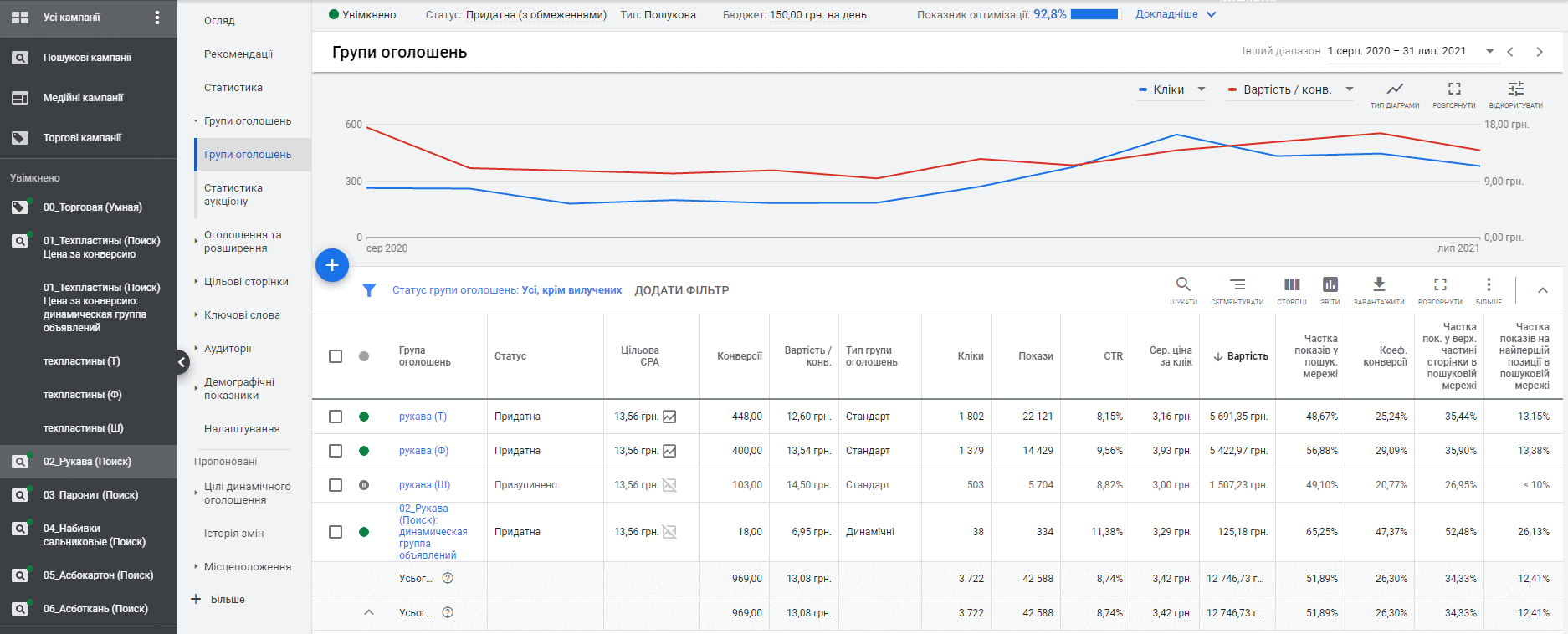Open Ключові слова in side menu
Image resolution: width=1568 pixels, height=634 pixels.
click(242, 315)
